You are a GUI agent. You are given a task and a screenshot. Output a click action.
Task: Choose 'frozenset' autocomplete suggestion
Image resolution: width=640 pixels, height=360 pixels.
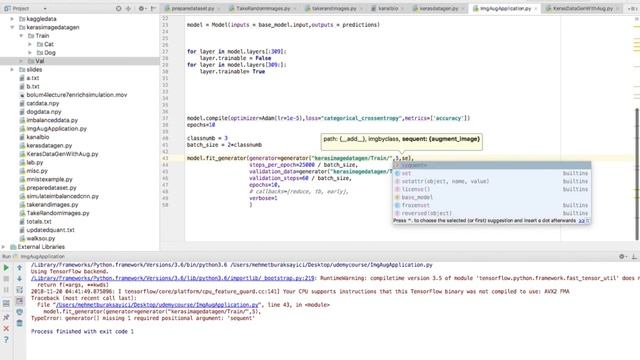[x=492, y=205]
